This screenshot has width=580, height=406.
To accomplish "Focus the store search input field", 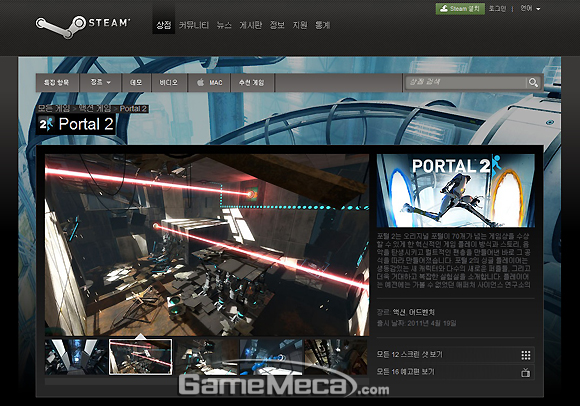I will coord(466,82).
